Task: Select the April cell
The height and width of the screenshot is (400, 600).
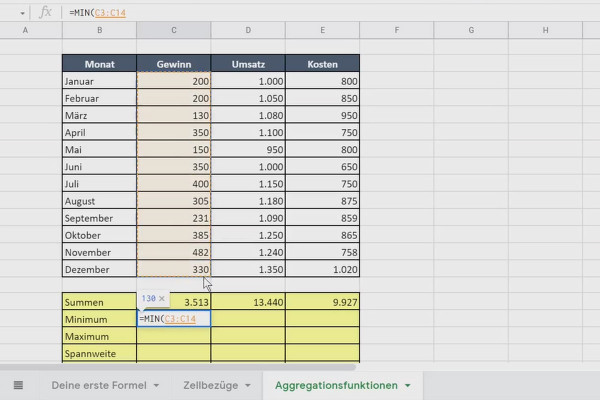Action: click(99, 132)
